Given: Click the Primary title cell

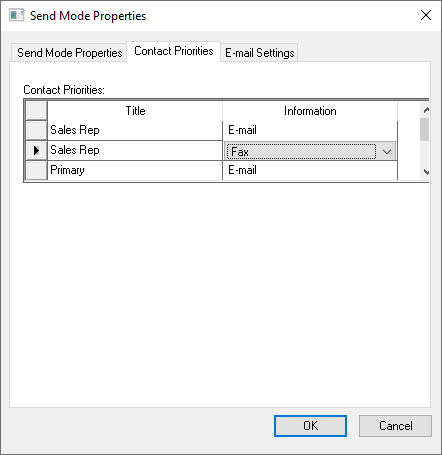Looking at the screenshot, I should point(135,170).
